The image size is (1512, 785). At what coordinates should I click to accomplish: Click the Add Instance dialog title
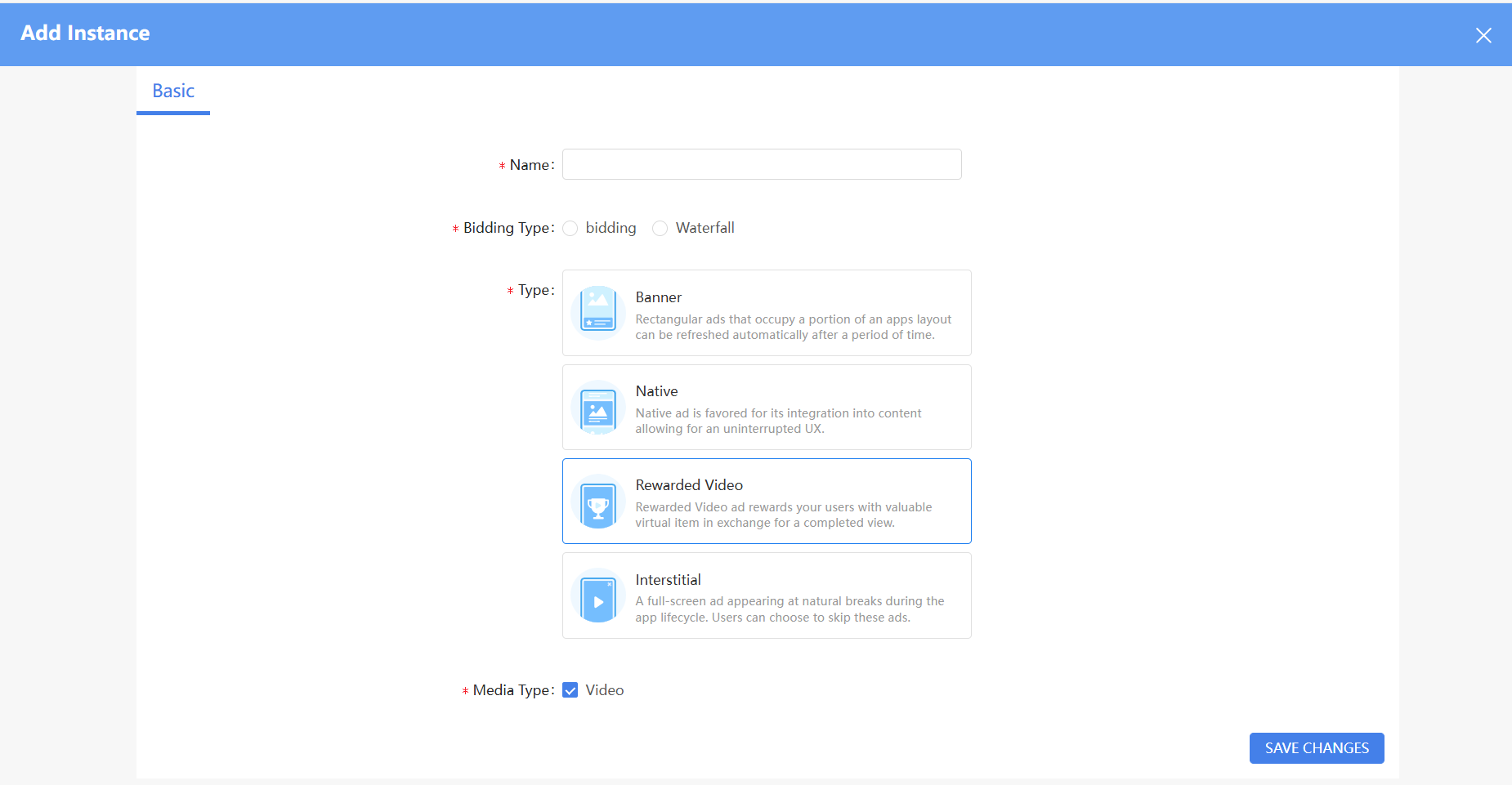pos(85,33)
